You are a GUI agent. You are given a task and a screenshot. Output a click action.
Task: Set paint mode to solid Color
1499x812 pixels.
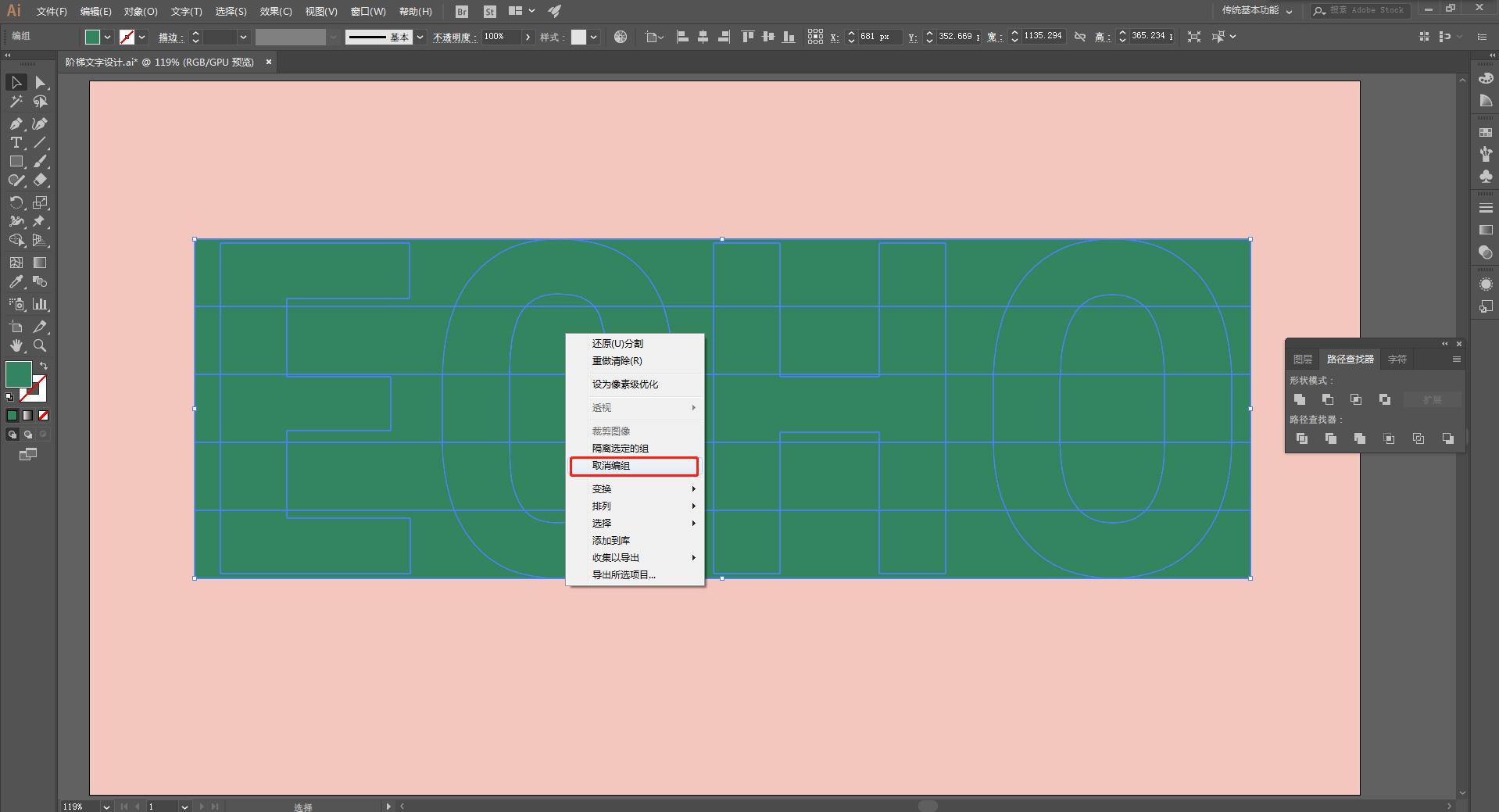coord(13,416)
